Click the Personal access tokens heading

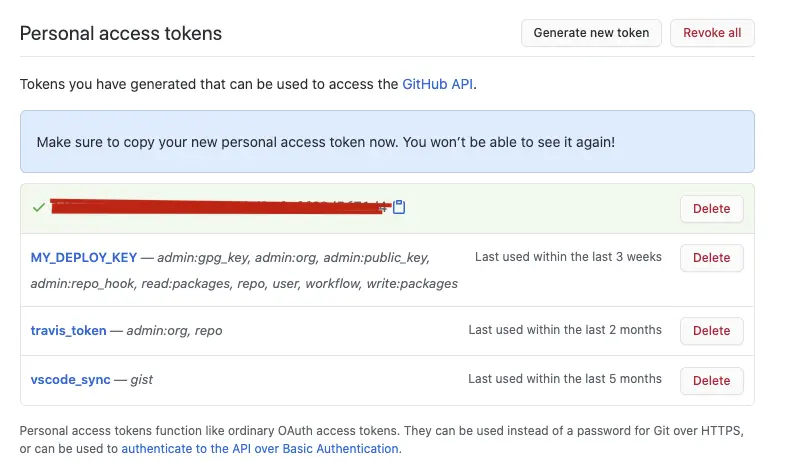[121, 33]
